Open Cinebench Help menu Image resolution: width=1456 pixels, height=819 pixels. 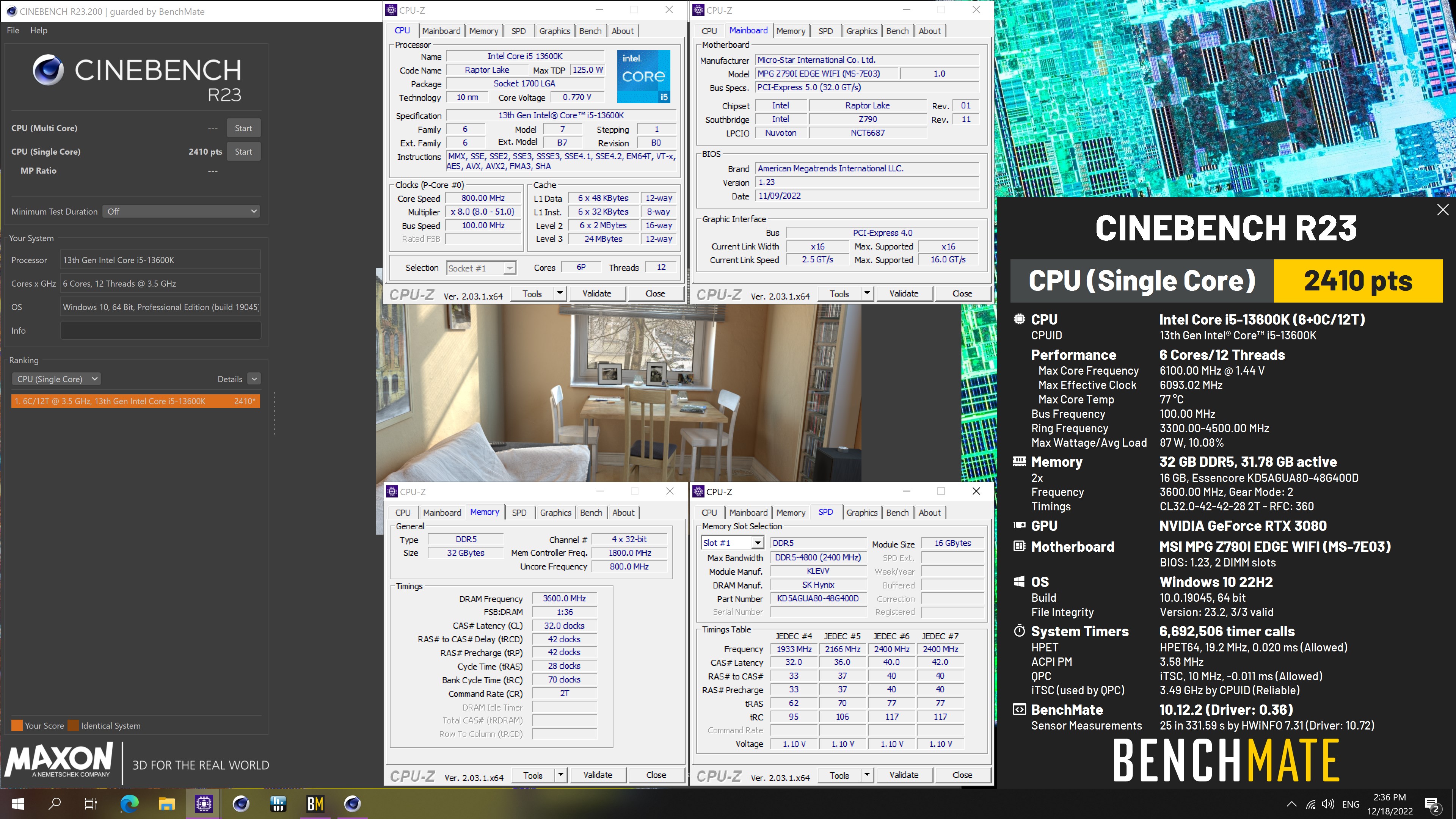pos(38,30)
